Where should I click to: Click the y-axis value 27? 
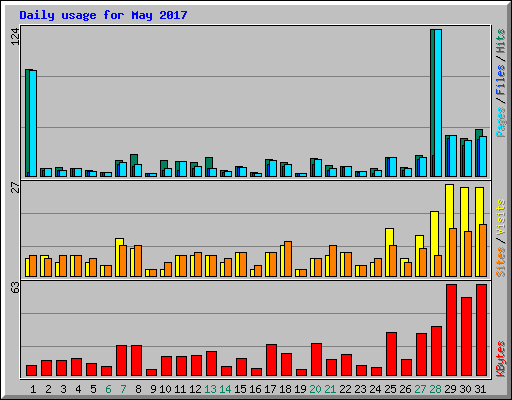coord(15,187)
